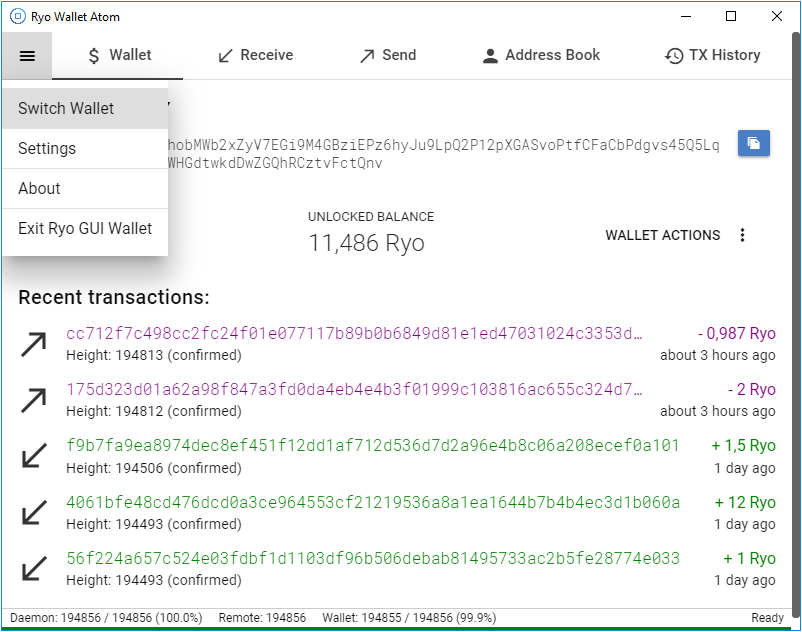Click the Ready status text

point(767,618)
